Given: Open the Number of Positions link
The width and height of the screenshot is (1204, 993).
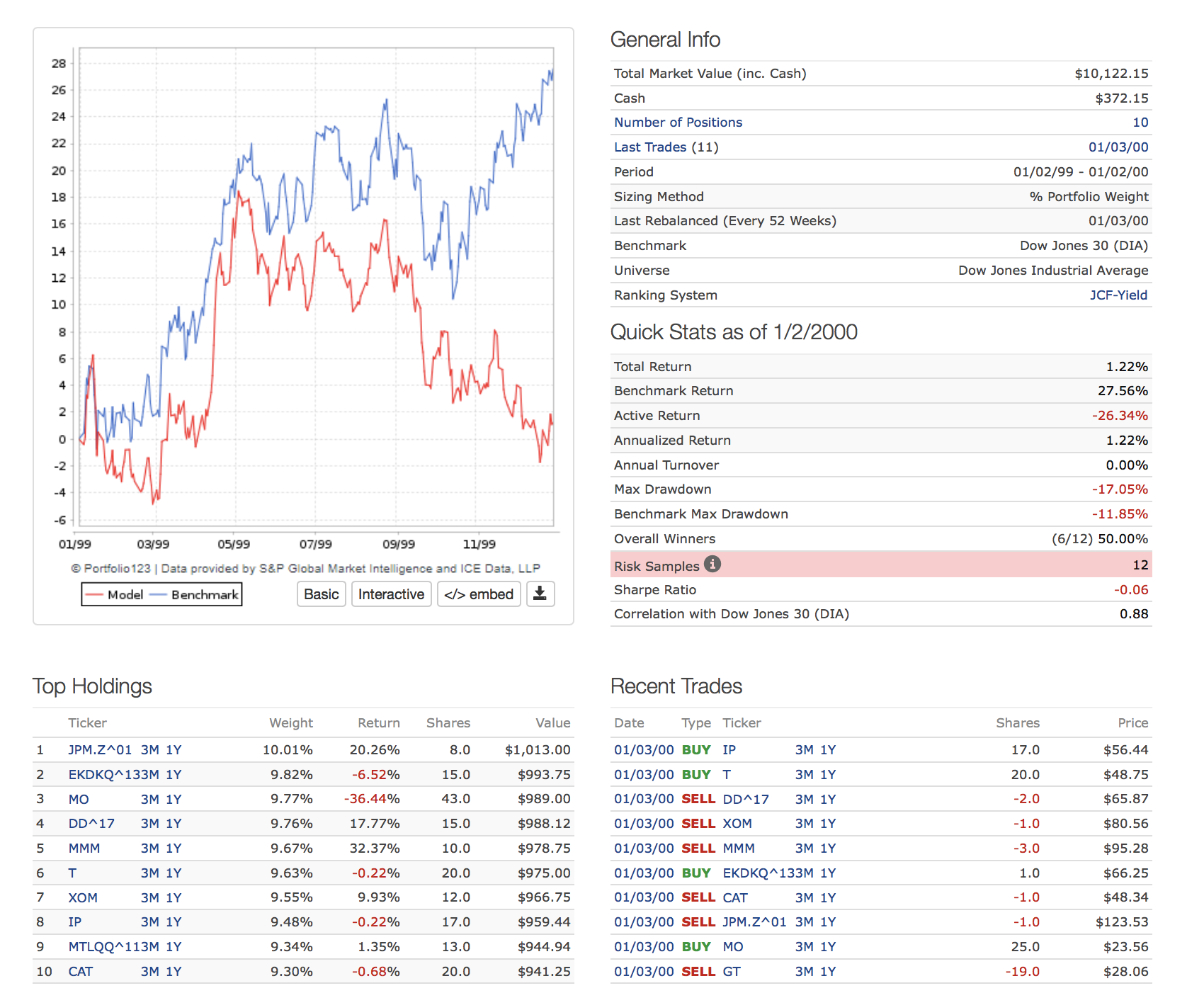Looking at the screenshot, I should pos(678,123).
